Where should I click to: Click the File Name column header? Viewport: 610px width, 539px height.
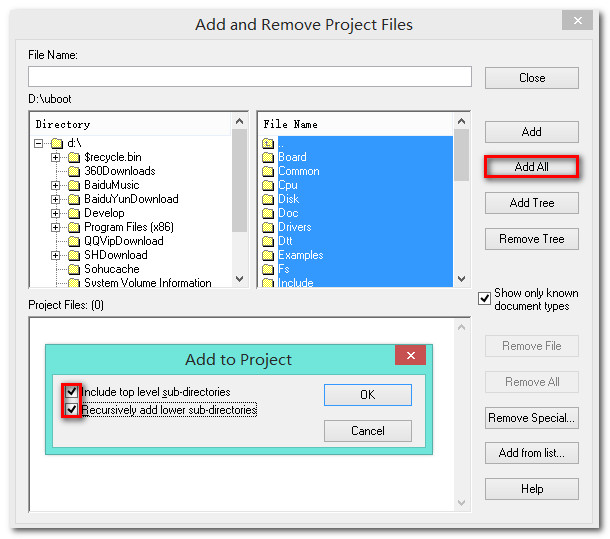[x=290, y=125]
